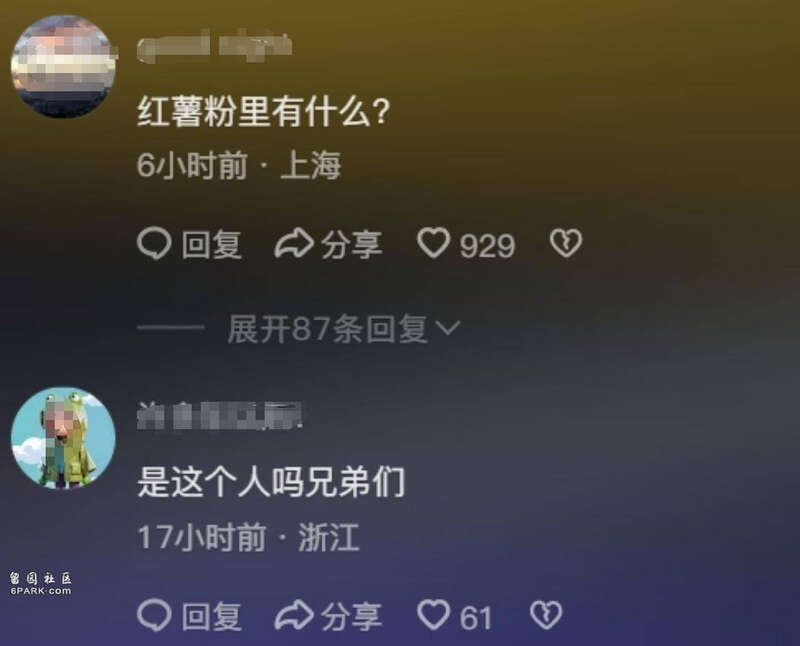Viewport: 800px width, 646px height.
Task: Like the Zhejiang comment with 61 likes
Action: (x=434, y=615)
